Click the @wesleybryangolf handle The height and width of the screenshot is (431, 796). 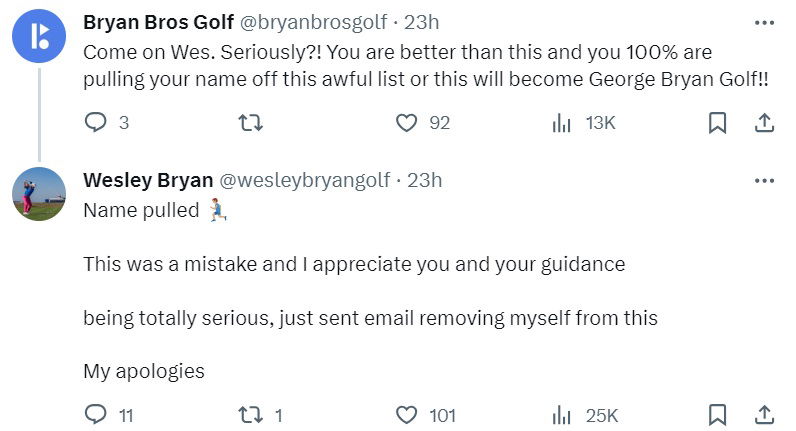pos(307,181)
